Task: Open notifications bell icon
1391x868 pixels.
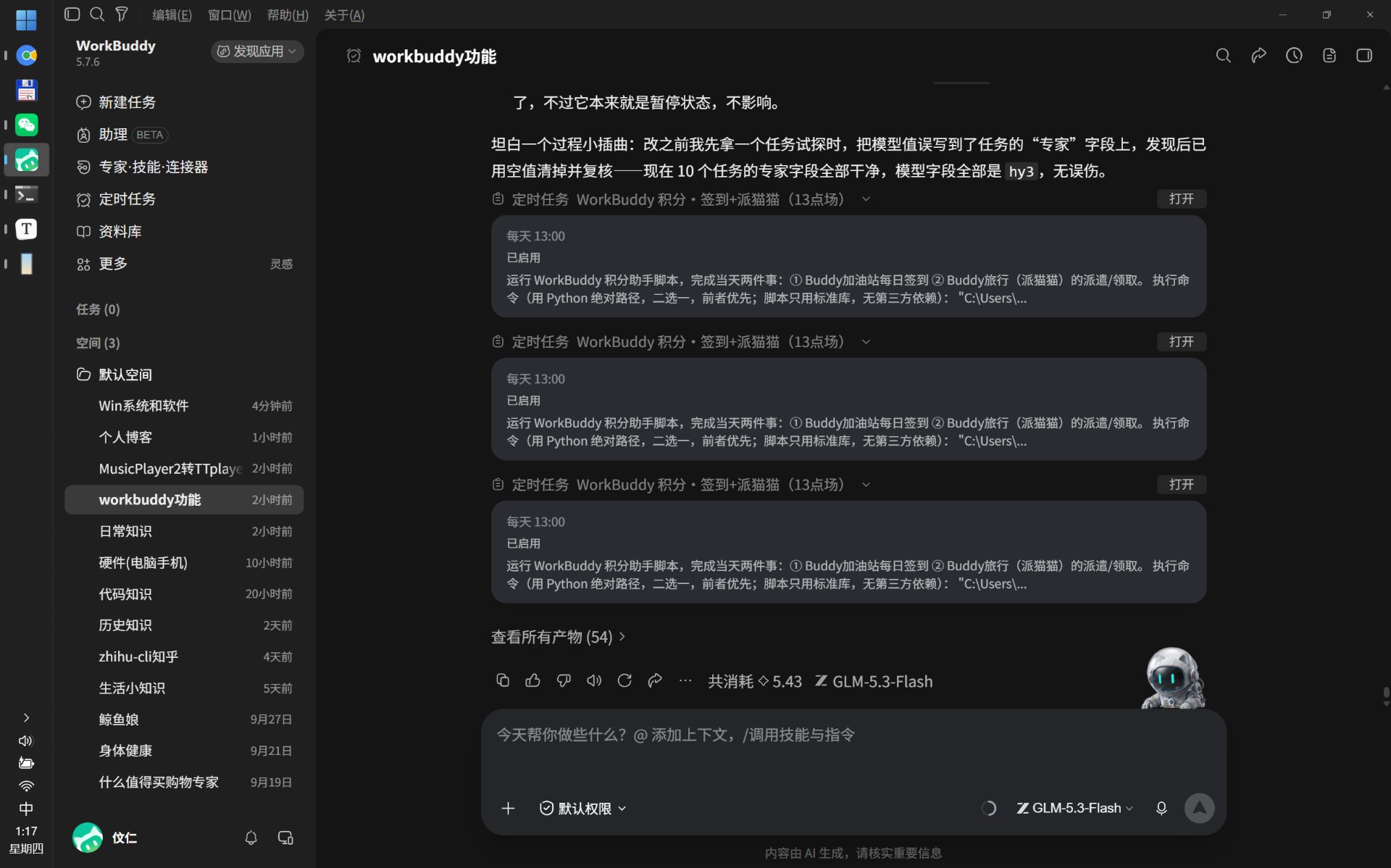Action: click(251, 838)
